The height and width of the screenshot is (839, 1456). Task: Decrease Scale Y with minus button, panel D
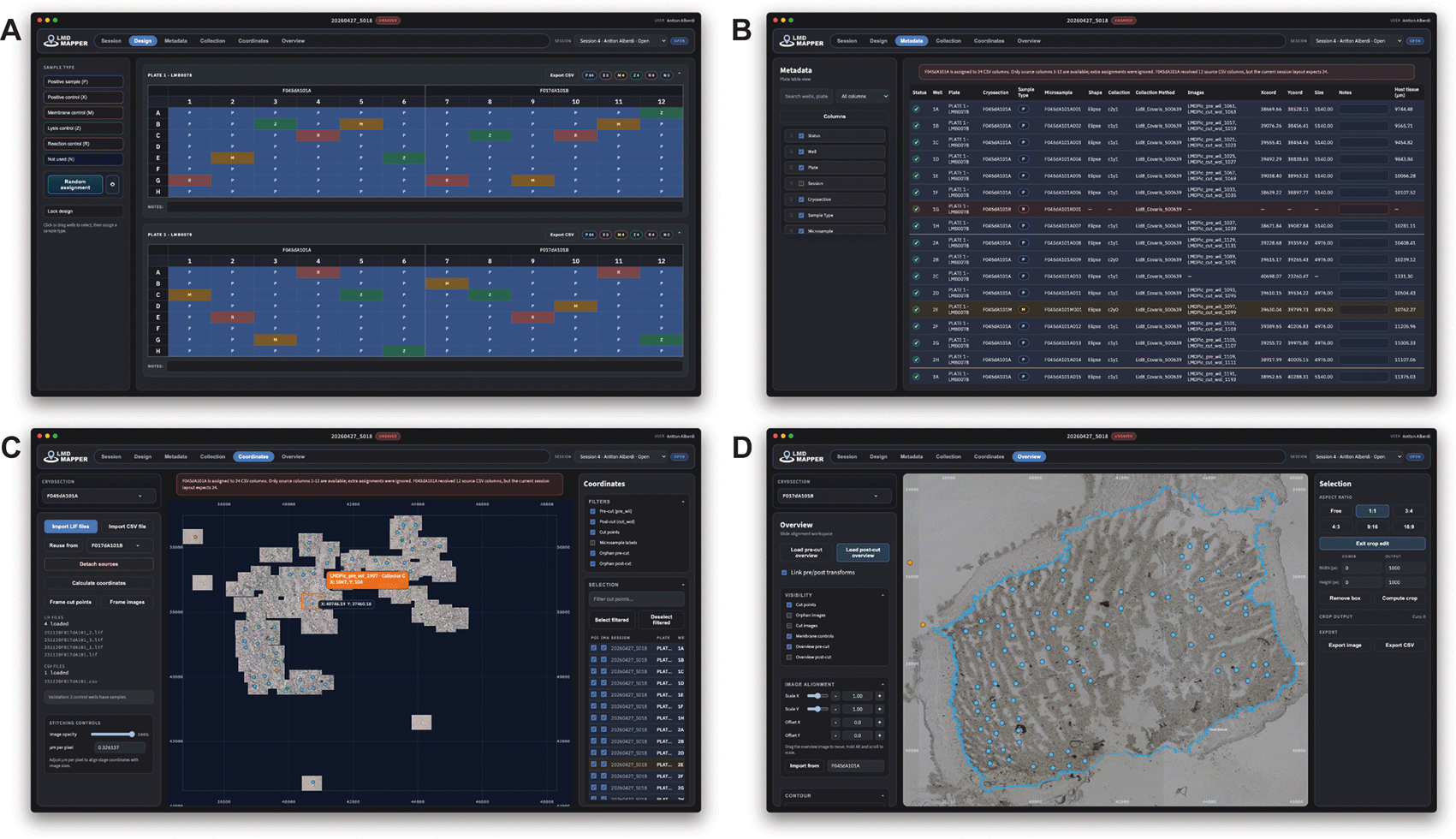(835, 709)
